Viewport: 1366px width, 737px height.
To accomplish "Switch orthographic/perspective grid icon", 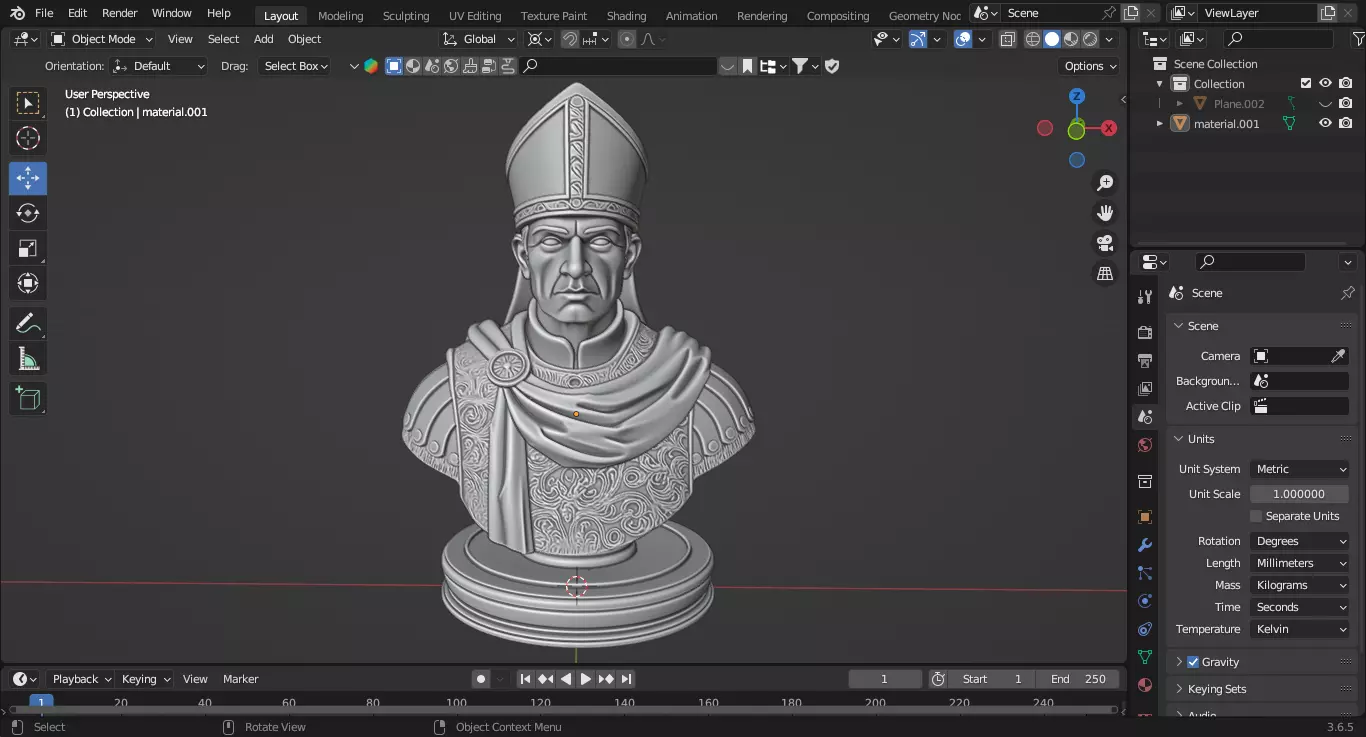I will pyautogui.click(x=1105, y=273).
